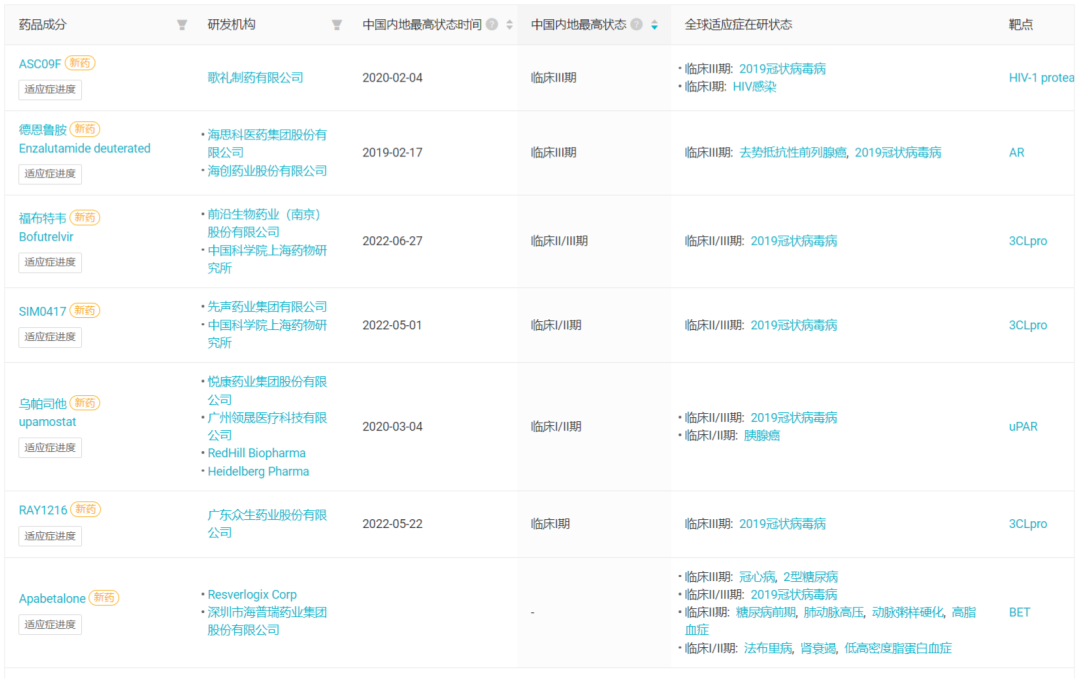
Task: Click help icon beside 中国内地最高状态时间
Action: tap(492, 25)
